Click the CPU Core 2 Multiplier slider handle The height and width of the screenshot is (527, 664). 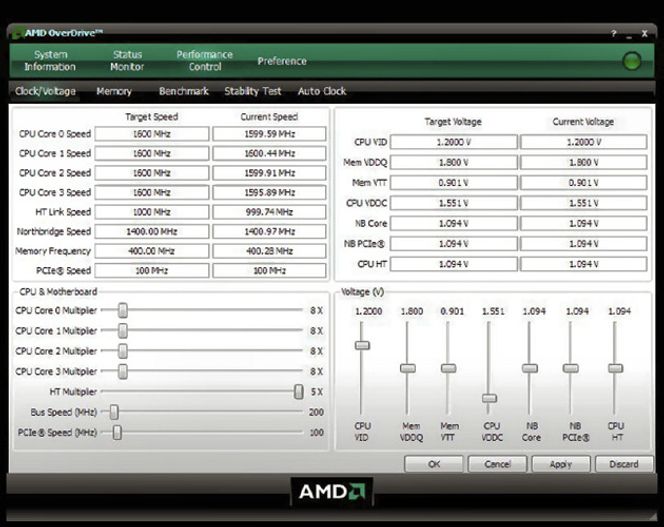coord(123,351)
